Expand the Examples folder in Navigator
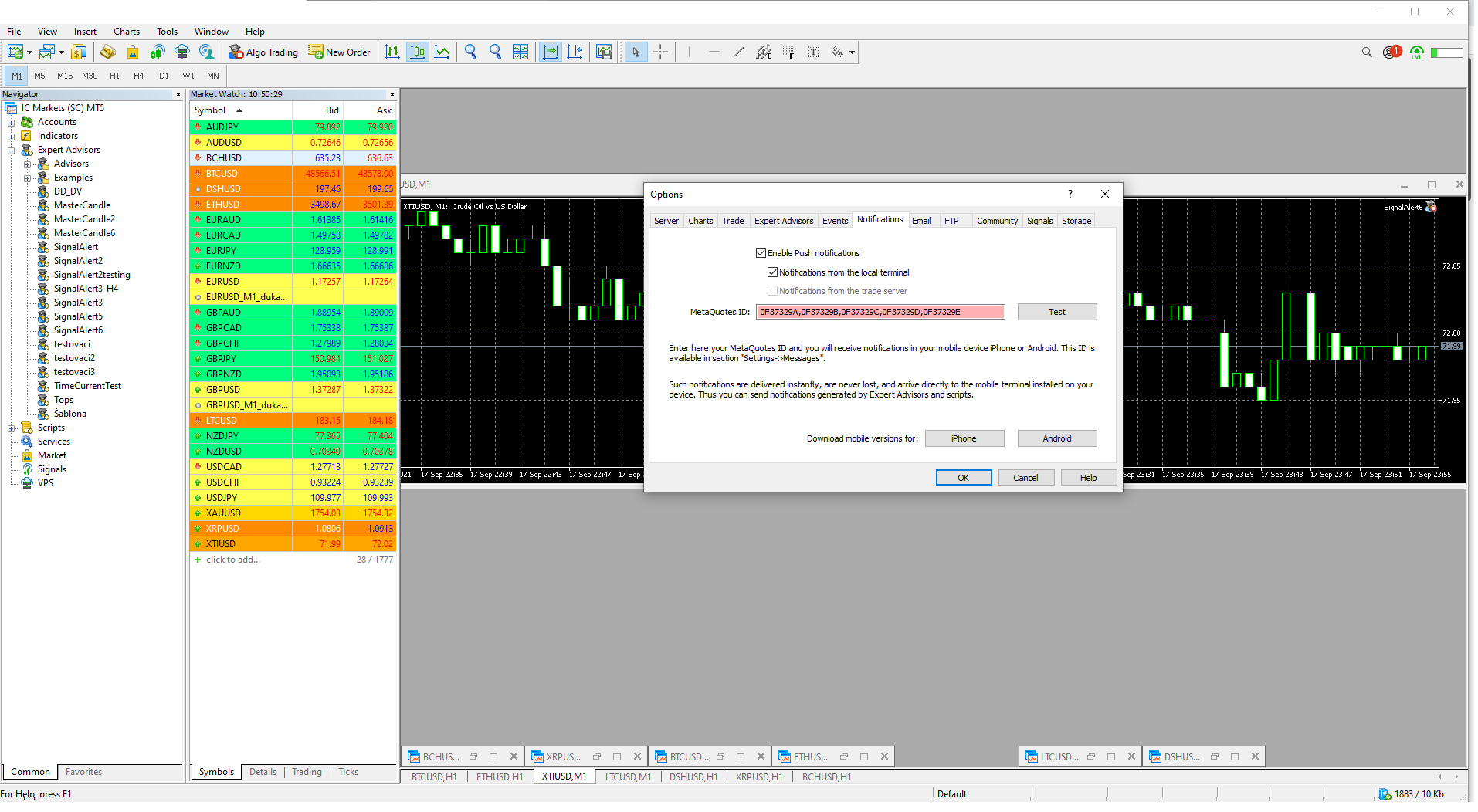The height and width of the screenshot is (812, 1478). point(28,178)
